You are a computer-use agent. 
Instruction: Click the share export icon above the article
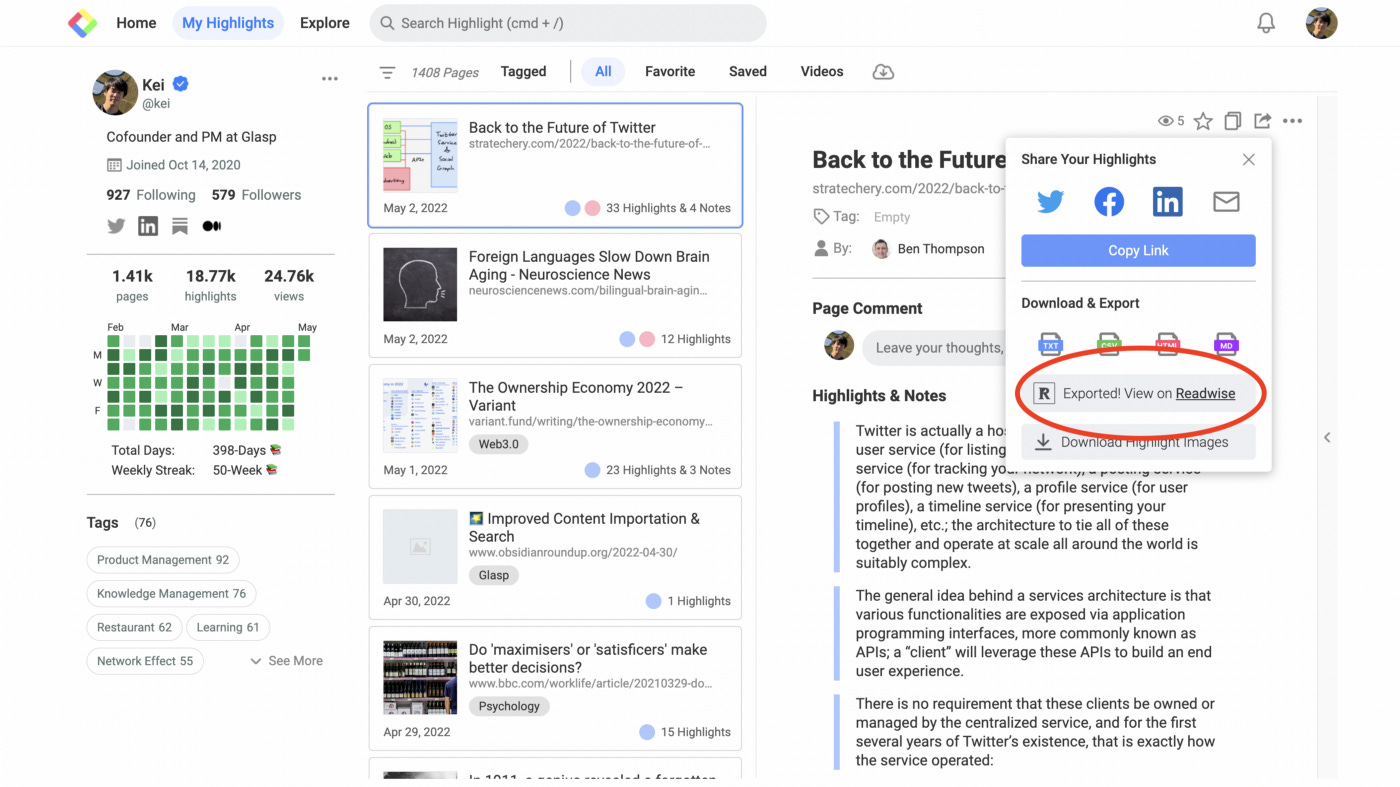point(1263,121)
